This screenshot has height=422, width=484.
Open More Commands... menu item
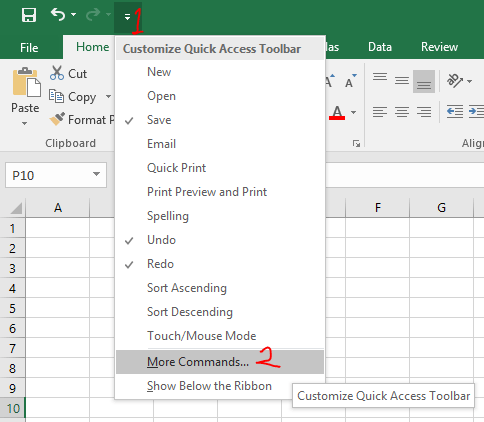[220, 362]
